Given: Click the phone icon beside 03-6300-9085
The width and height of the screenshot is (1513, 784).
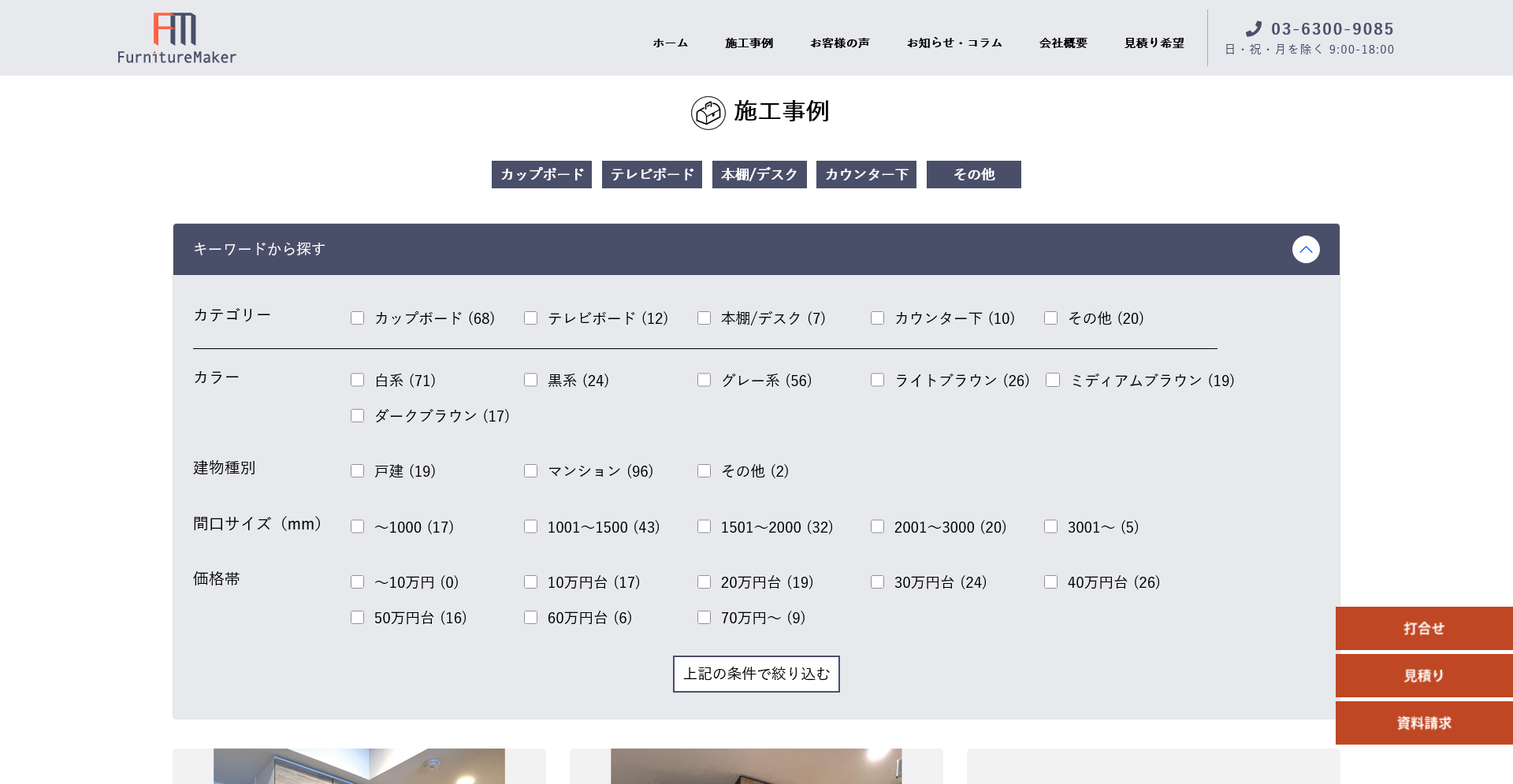Looking at the screenshot, I should click(1253, 29).
